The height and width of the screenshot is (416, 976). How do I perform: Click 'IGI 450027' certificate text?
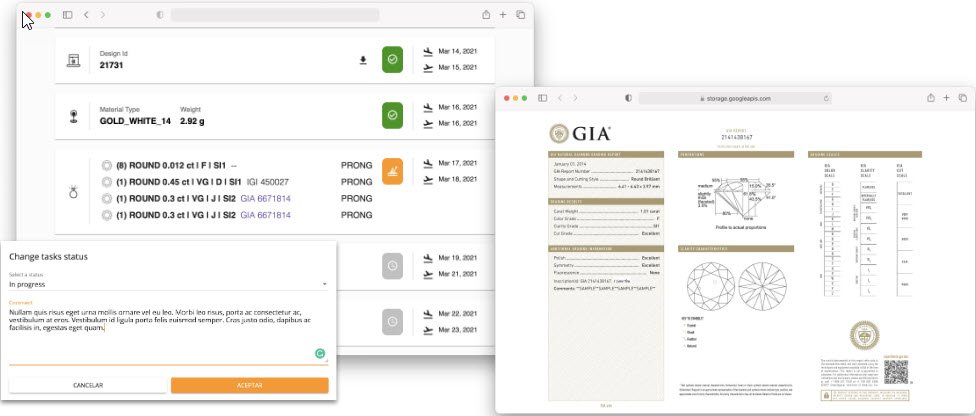click(x=268, y=182)
